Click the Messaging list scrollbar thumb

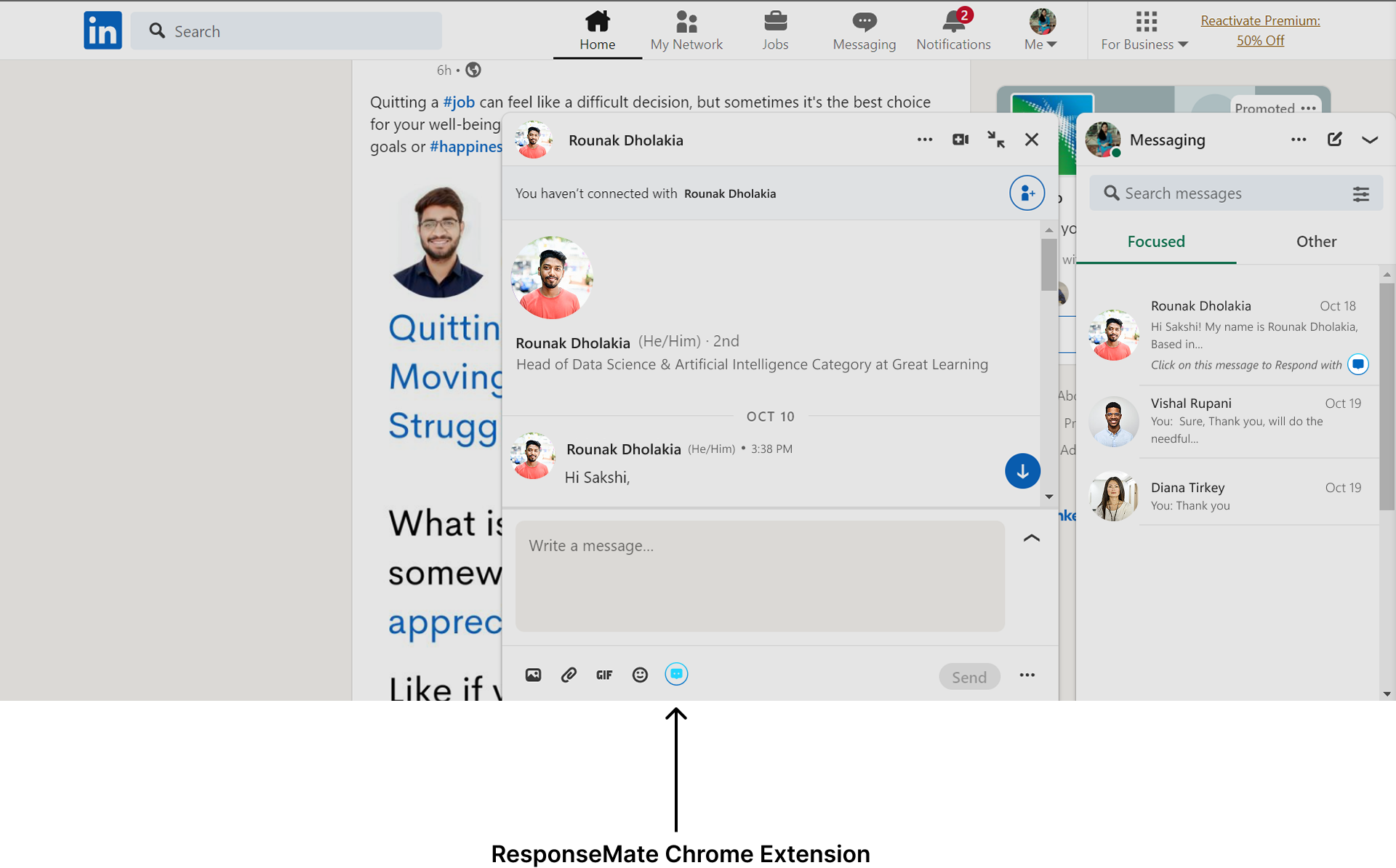click(1387, 397)
